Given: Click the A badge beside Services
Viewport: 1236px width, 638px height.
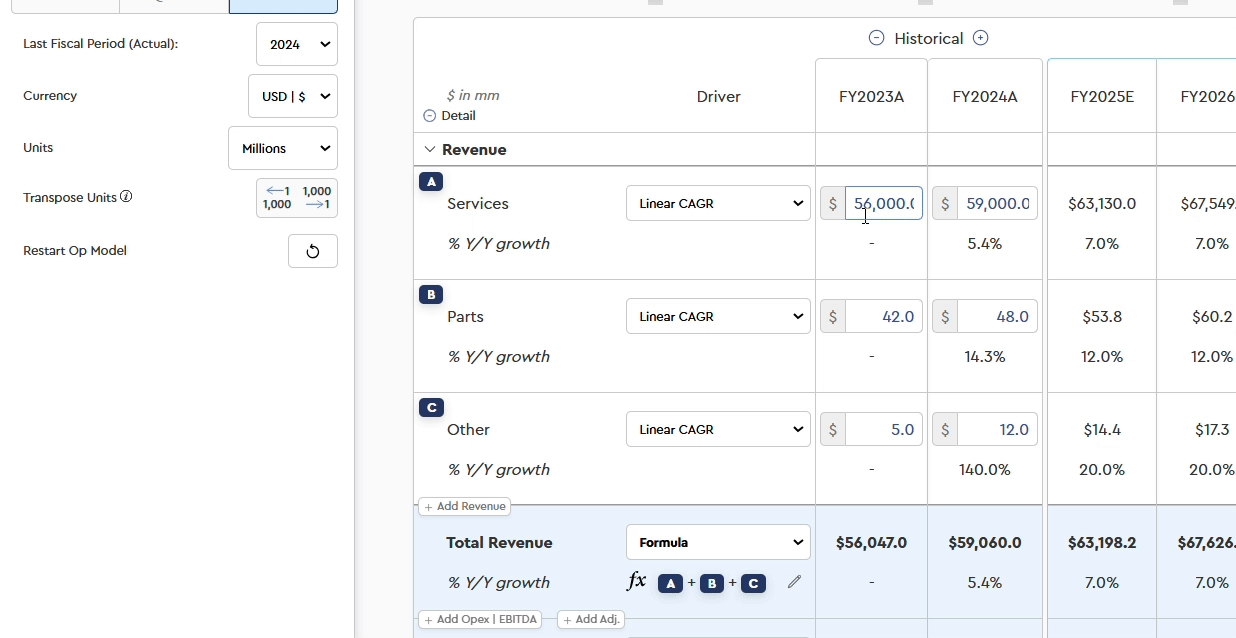Looking at the screenshot, I should point(431,182).
